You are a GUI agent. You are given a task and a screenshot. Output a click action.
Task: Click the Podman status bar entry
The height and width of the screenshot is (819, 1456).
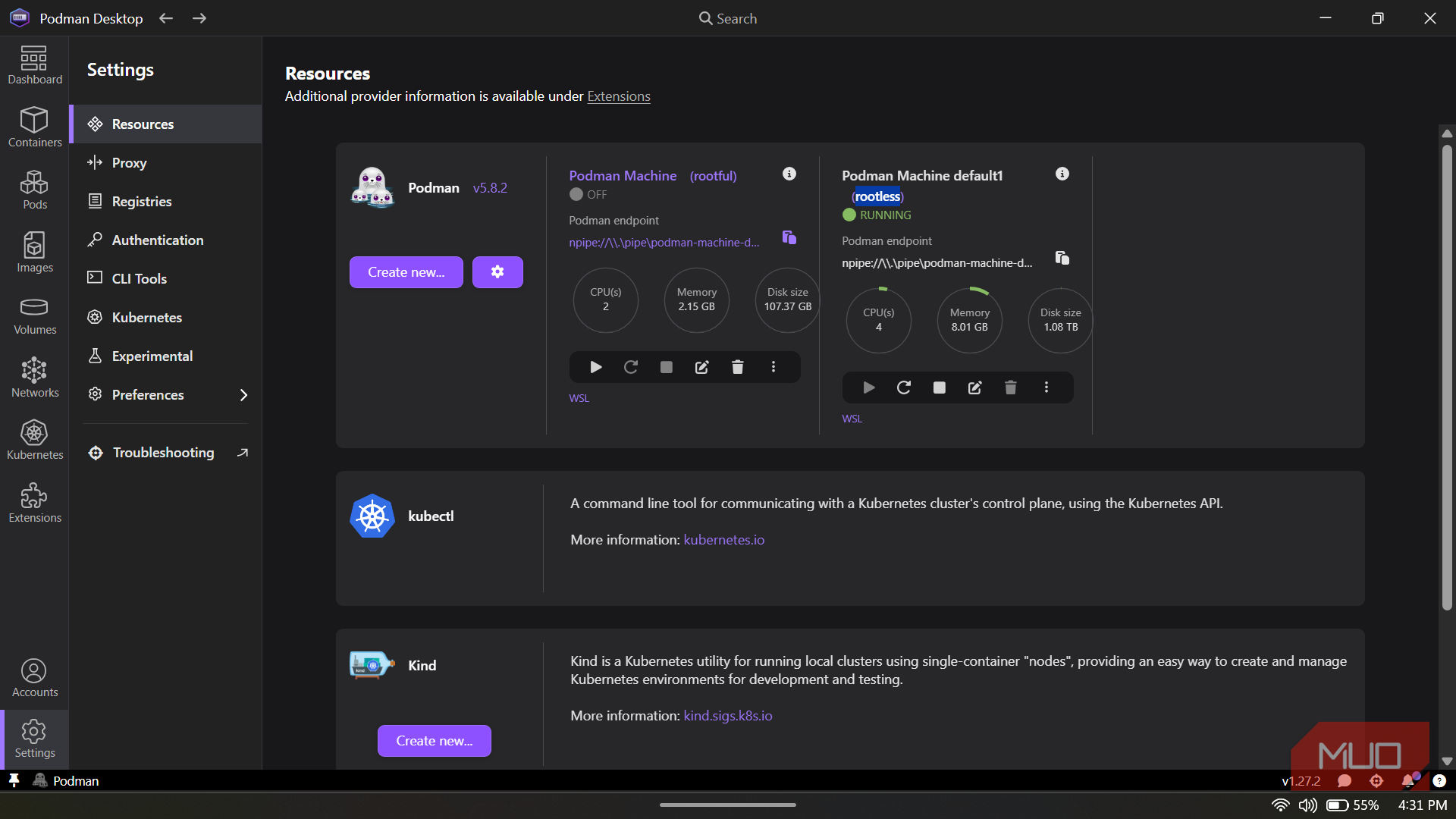67,780
